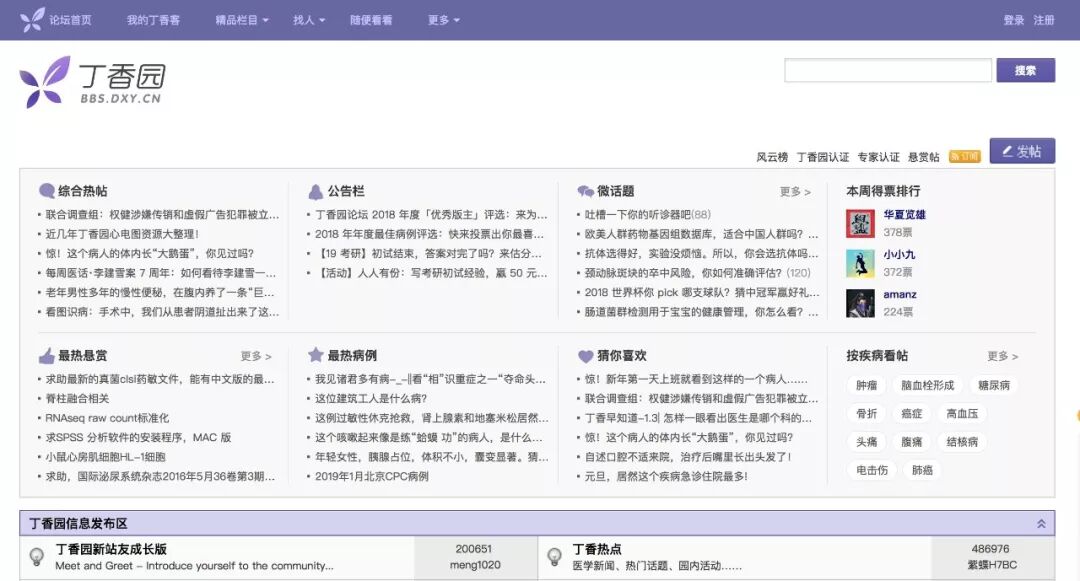Select the 脑血栓形成 disease tag
The image size is (1080, 581).
928,385
